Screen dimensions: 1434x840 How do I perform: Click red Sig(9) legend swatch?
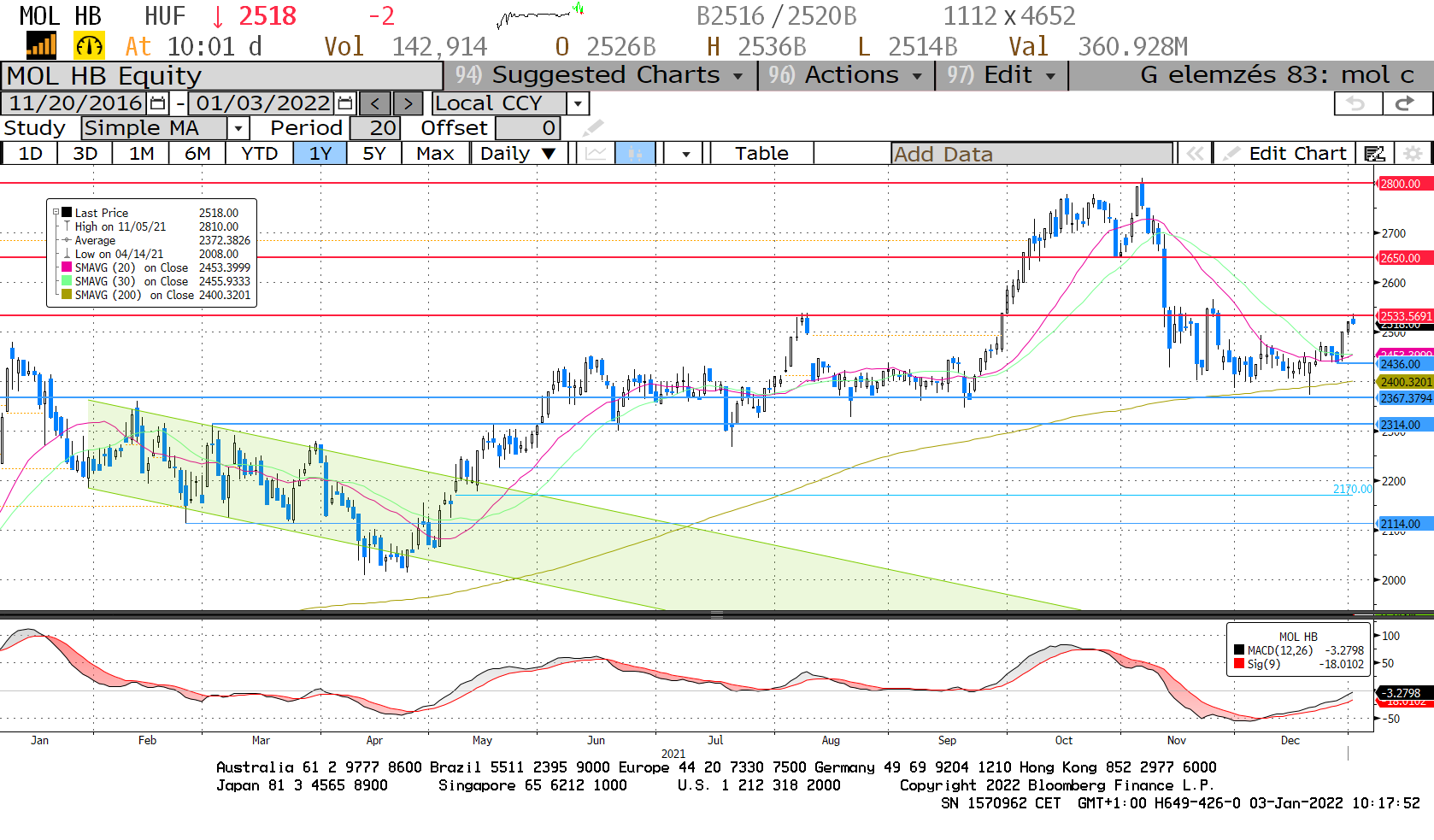[x=1239, y=664]
